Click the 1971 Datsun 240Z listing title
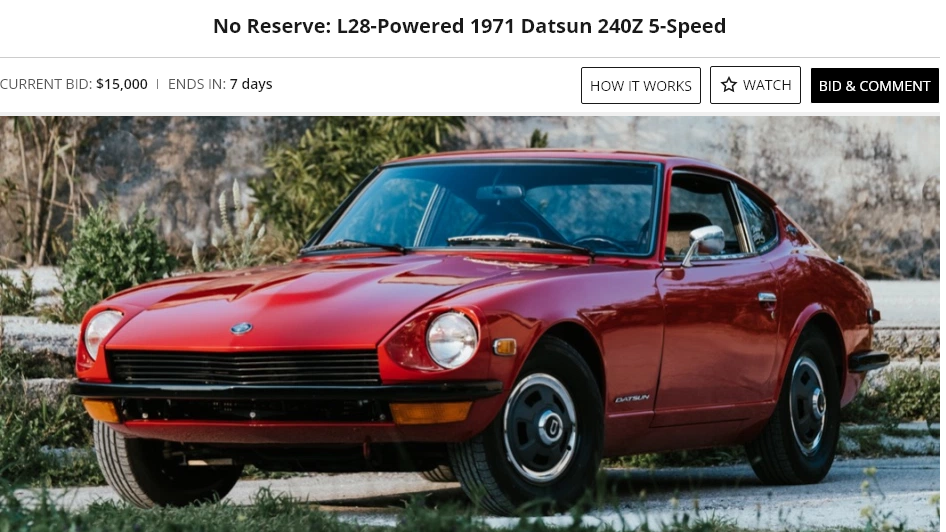Viewport: 946px width, 532px height. pos(469,26)
